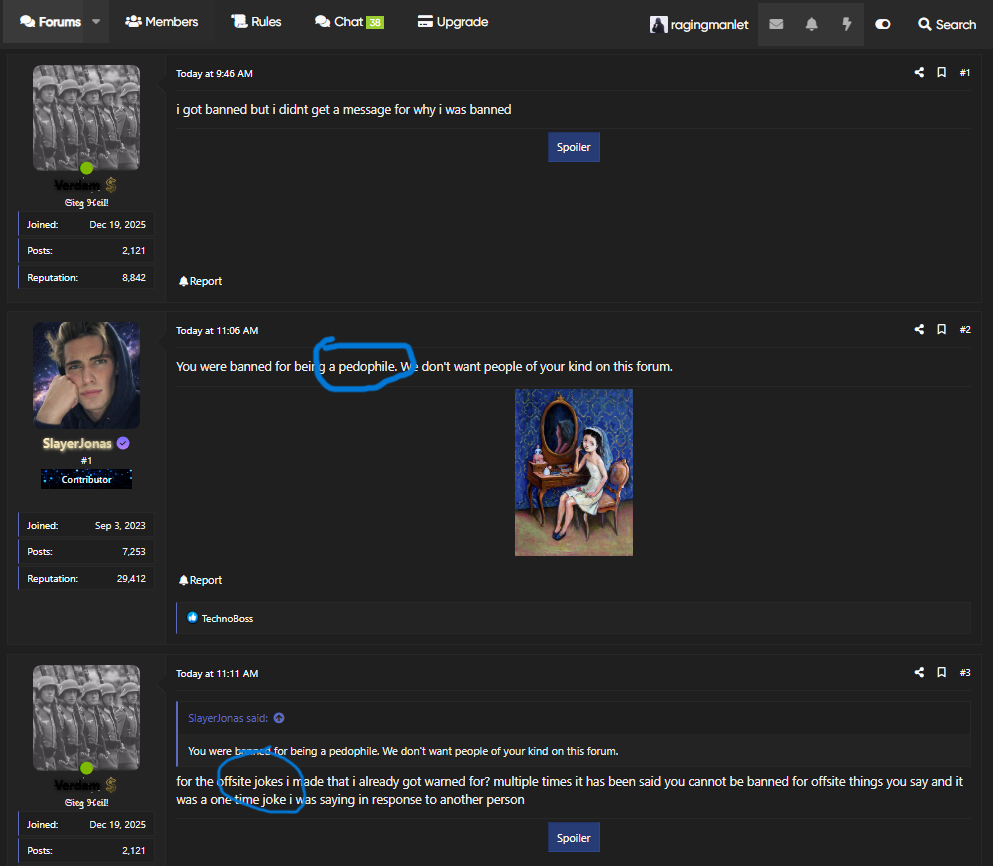Open the notifications bell icon
993x866 pixels.
tap(811, 24)
